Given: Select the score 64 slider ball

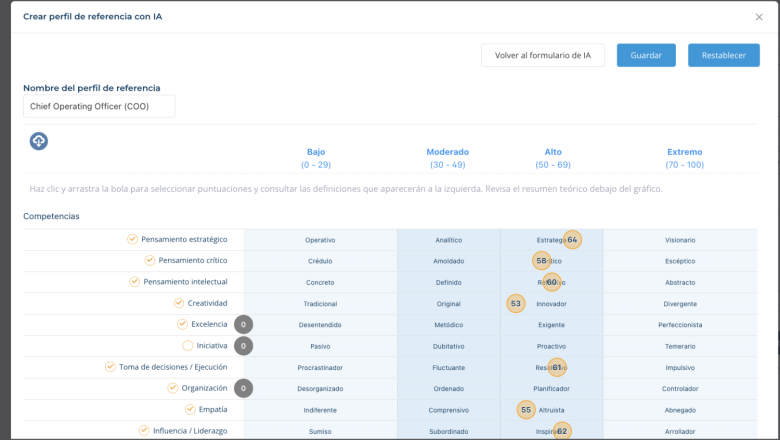Looking at the screenshot, I should click(572, 240).
